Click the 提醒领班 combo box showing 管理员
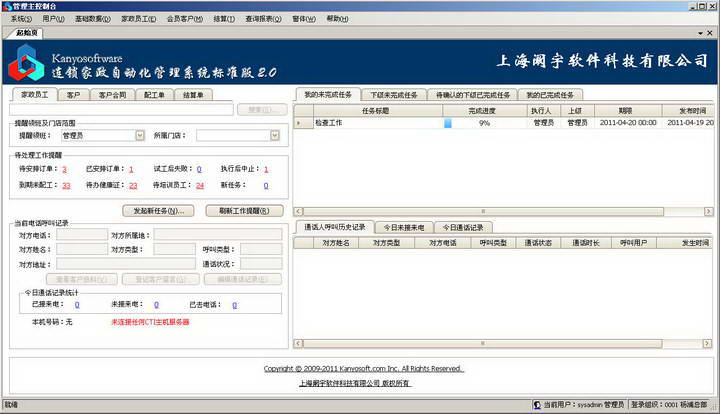Screen dimensions: 720x414 pyautogui.click(x=103, y=135)
